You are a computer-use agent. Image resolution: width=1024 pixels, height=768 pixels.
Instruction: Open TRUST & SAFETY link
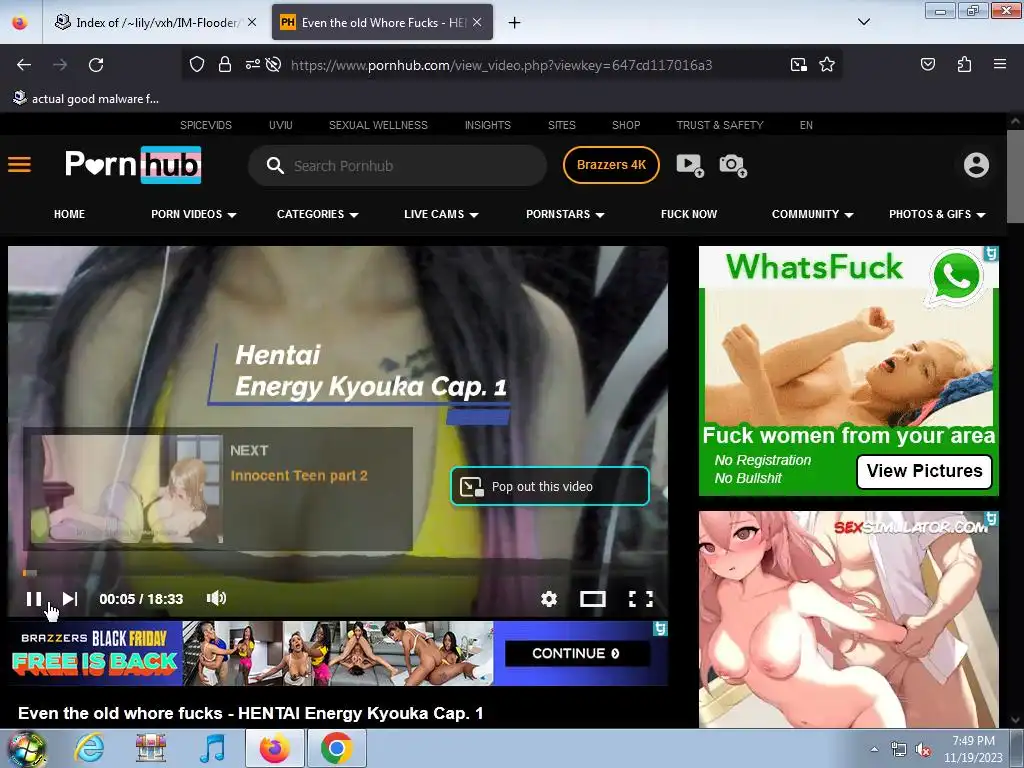point(720,125)
